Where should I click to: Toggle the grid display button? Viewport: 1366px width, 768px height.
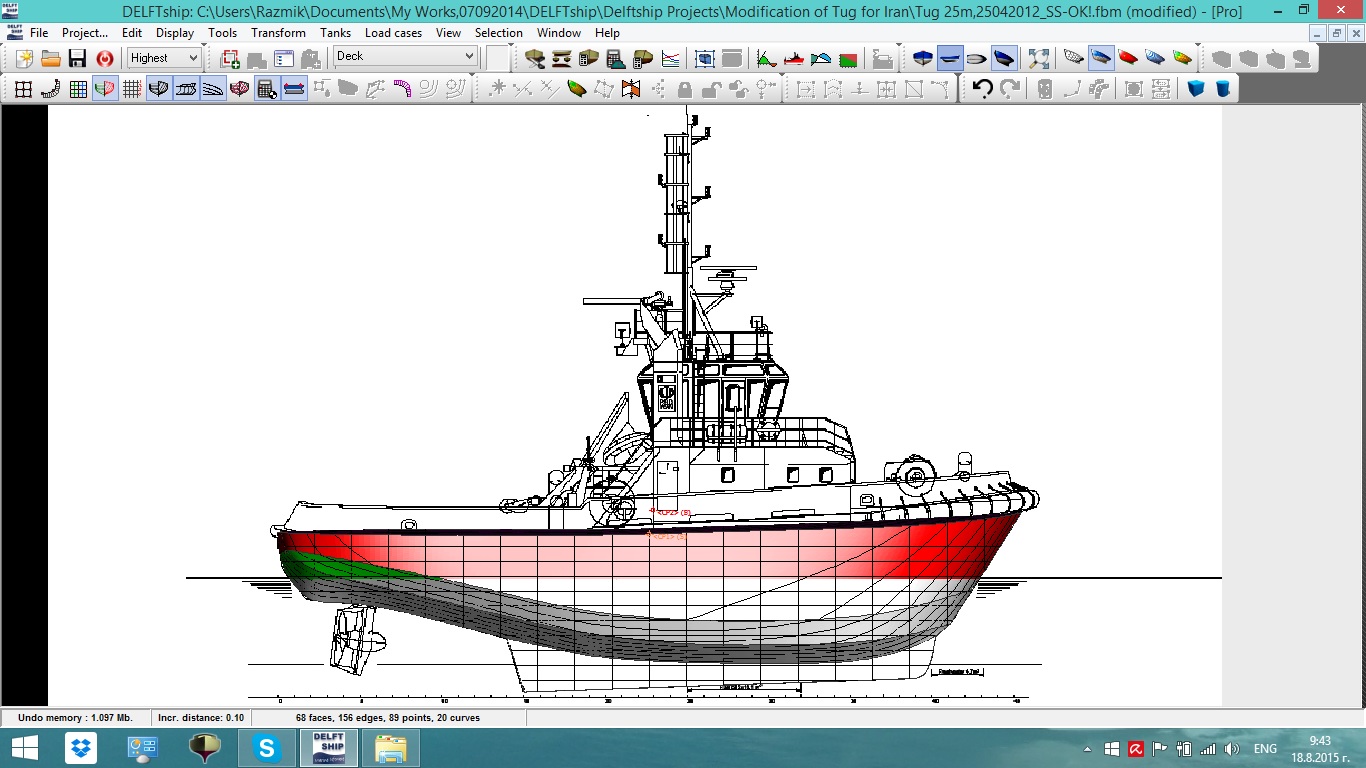pos(131,89)
